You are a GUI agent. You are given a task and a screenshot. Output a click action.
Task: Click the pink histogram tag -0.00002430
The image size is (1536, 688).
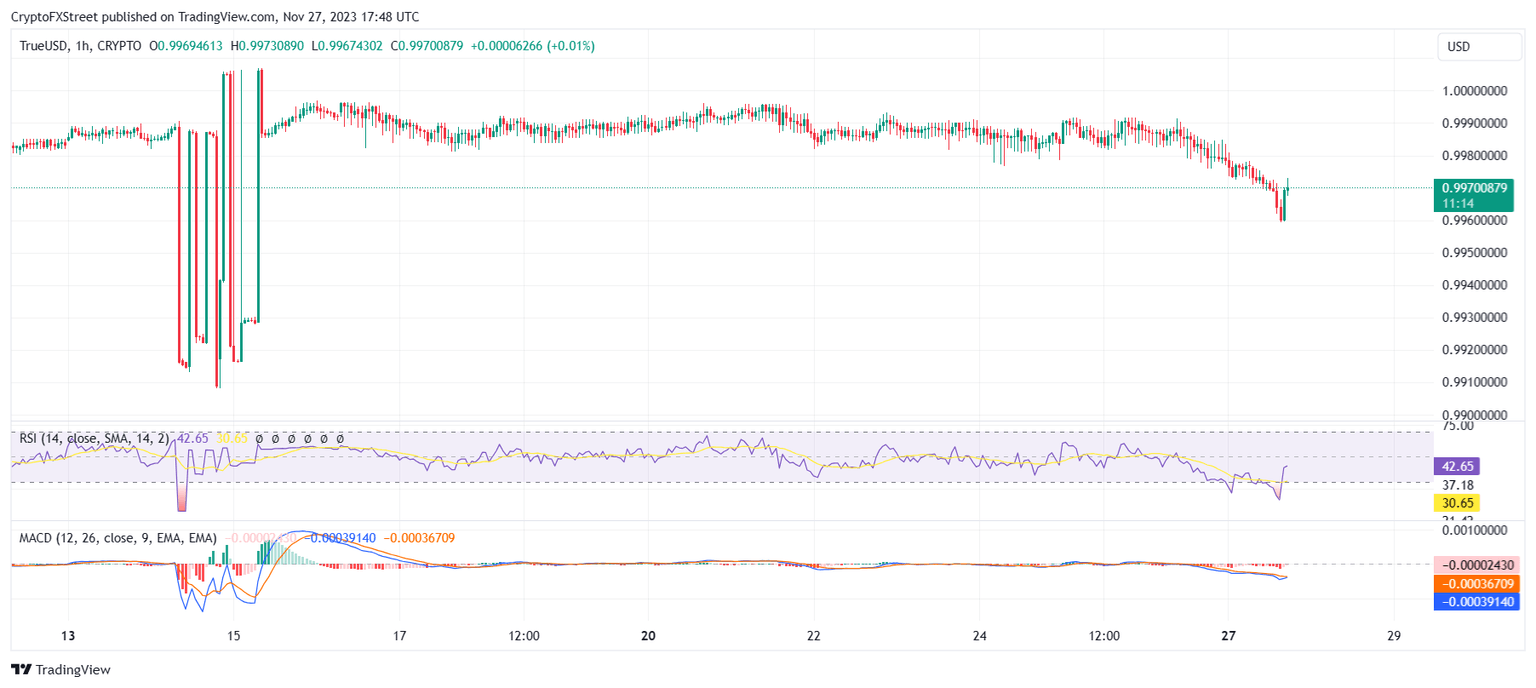click(x=1475, y=565)
